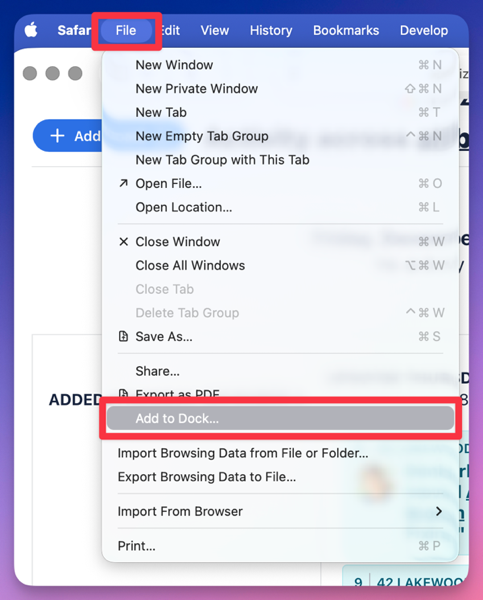Click the ADDED column header text

(75, 400)
